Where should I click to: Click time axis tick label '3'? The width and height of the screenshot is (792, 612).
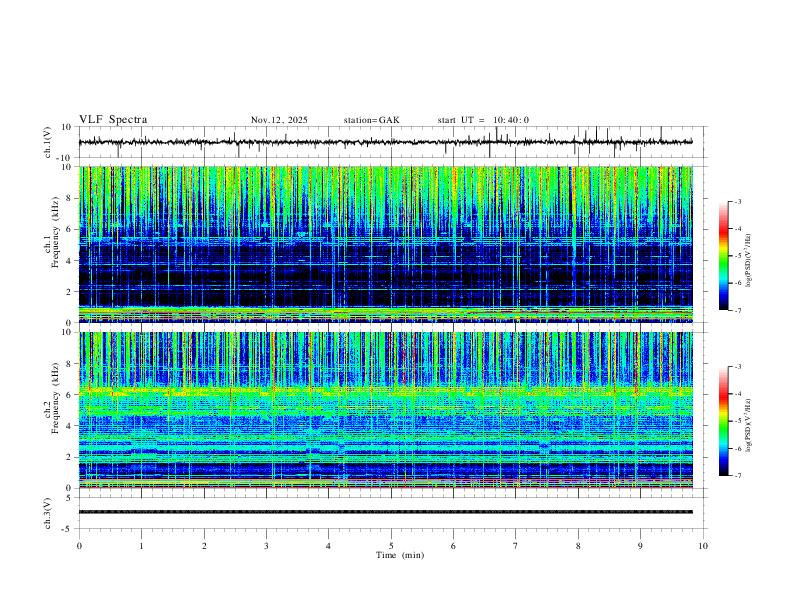coord(266,546)
